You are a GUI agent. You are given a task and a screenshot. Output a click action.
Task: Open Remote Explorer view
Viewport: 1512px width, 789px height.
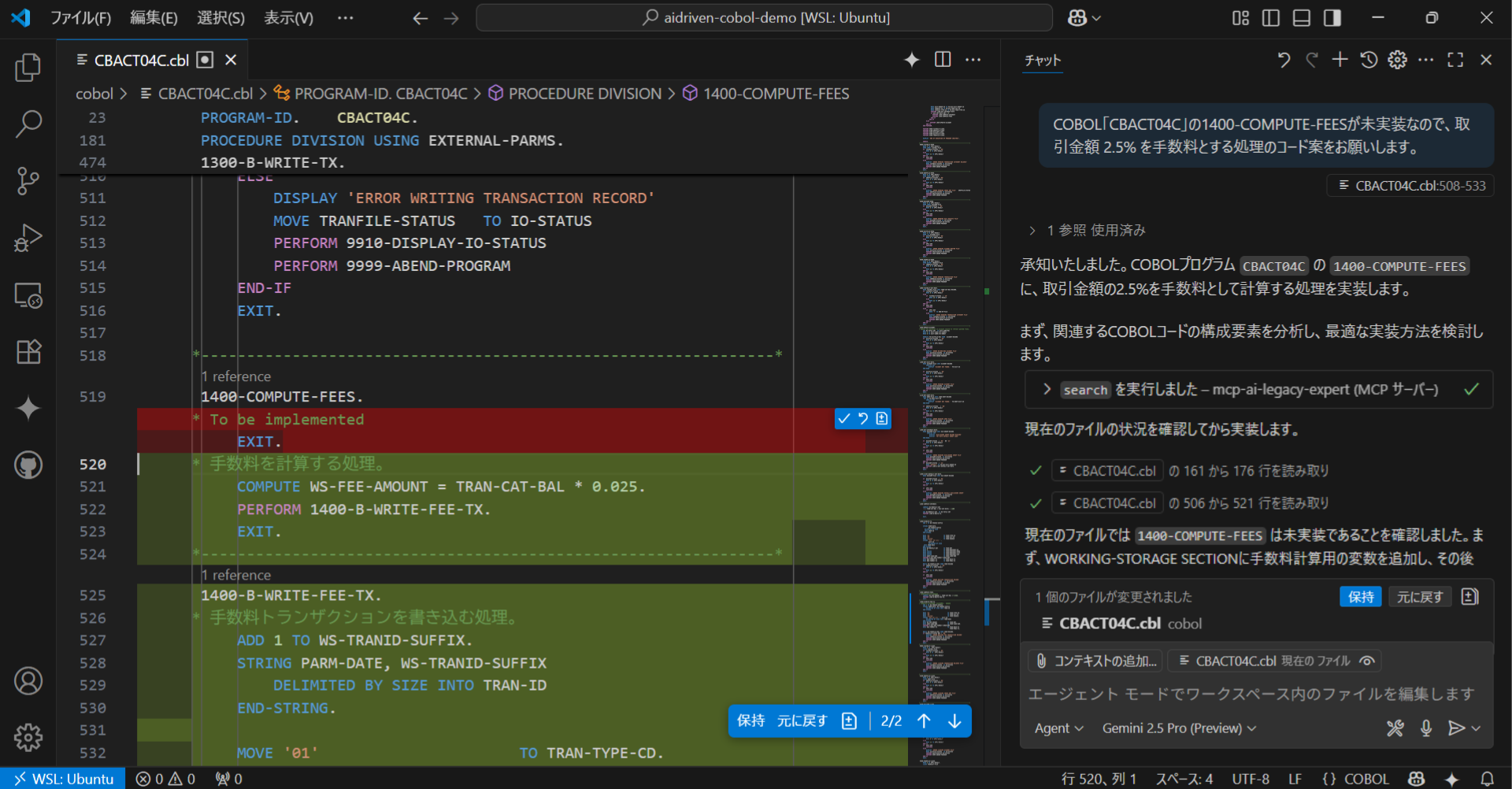28,295
